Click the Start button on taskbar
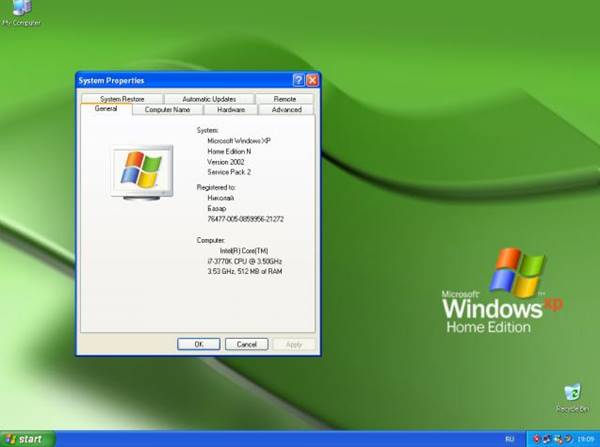 tap(28, 439)
